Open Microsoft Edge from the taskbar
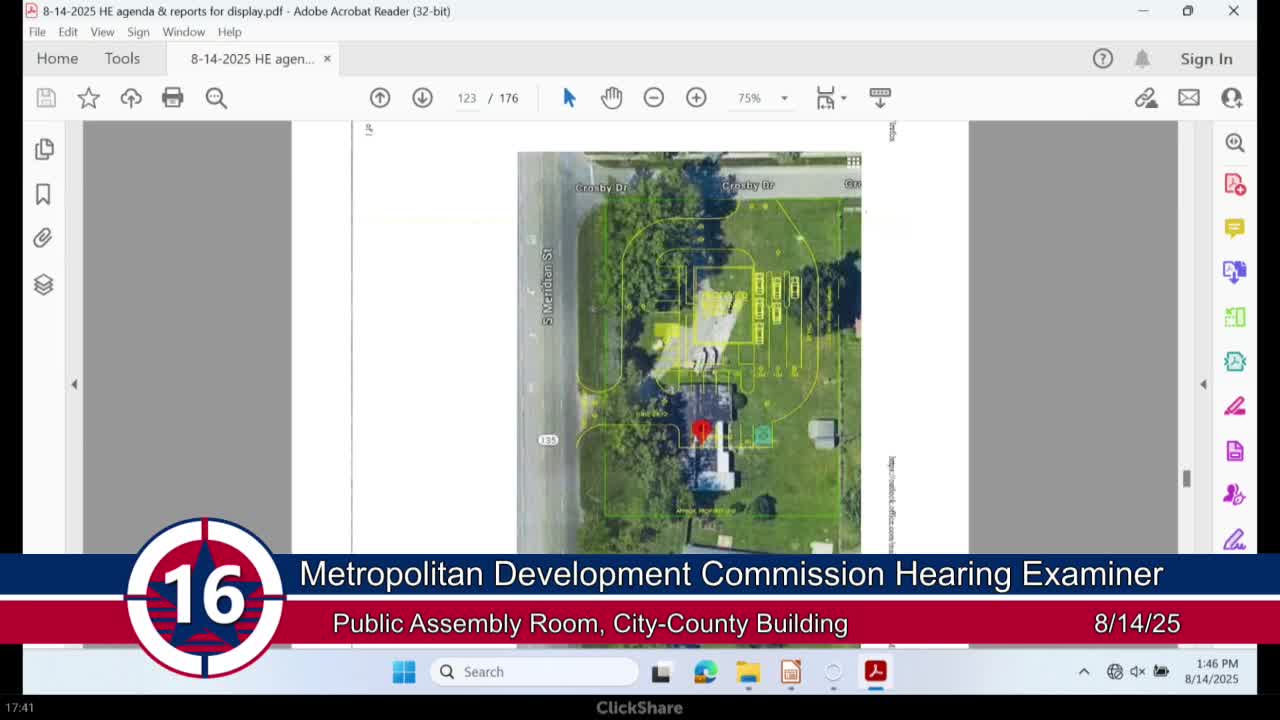 (x=705, y=672)
